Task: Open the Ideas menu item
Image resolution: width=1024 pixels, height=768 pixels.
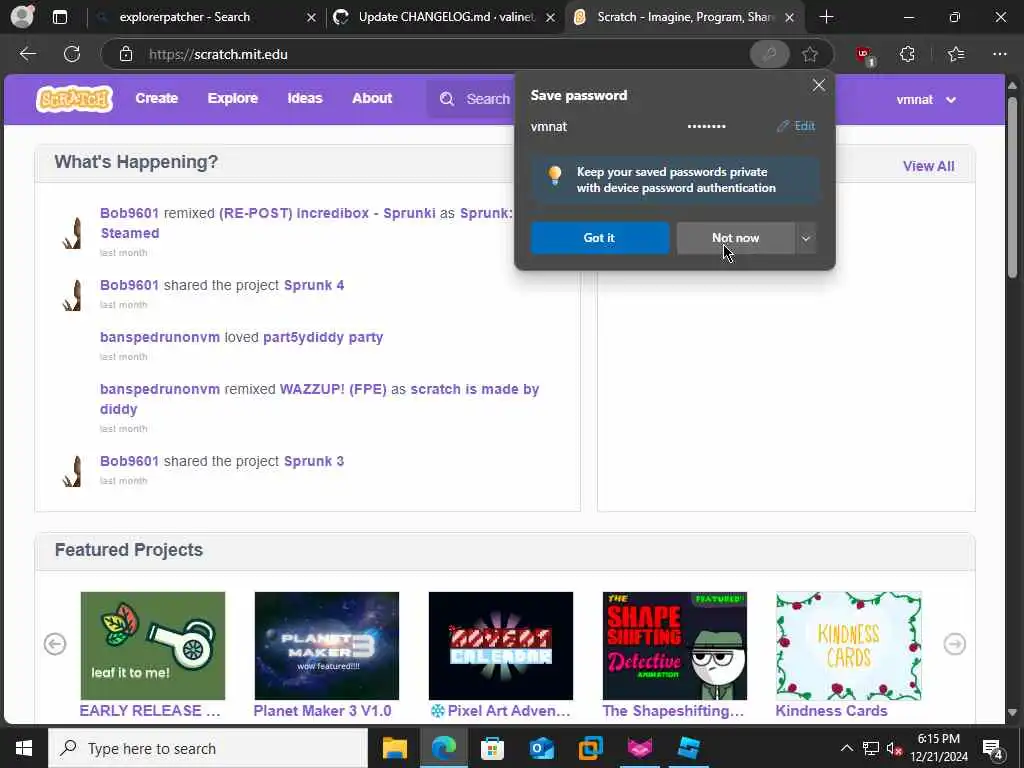Action: (x=305, y=99)
